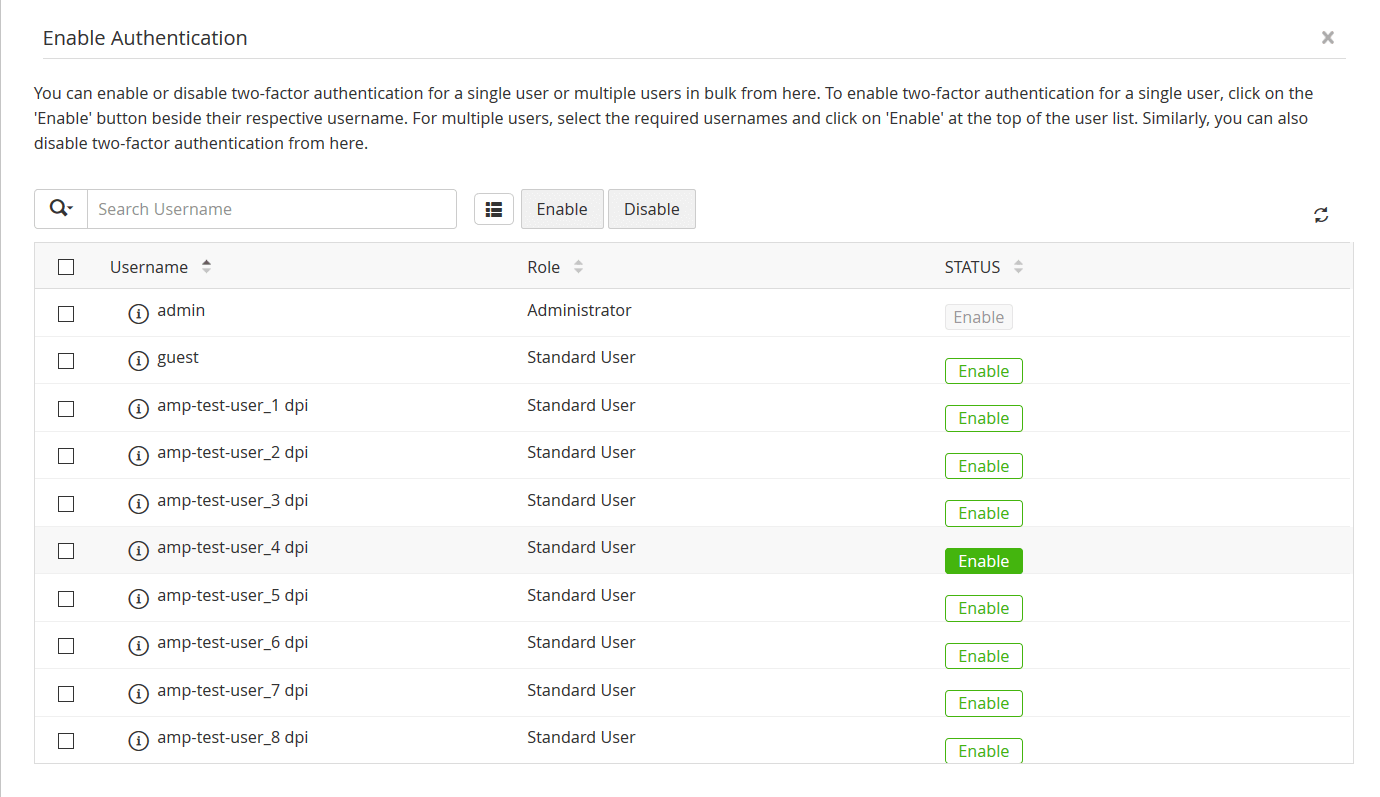
Task: Show info for amp-test-user_8
Action: tap(139, 741)
